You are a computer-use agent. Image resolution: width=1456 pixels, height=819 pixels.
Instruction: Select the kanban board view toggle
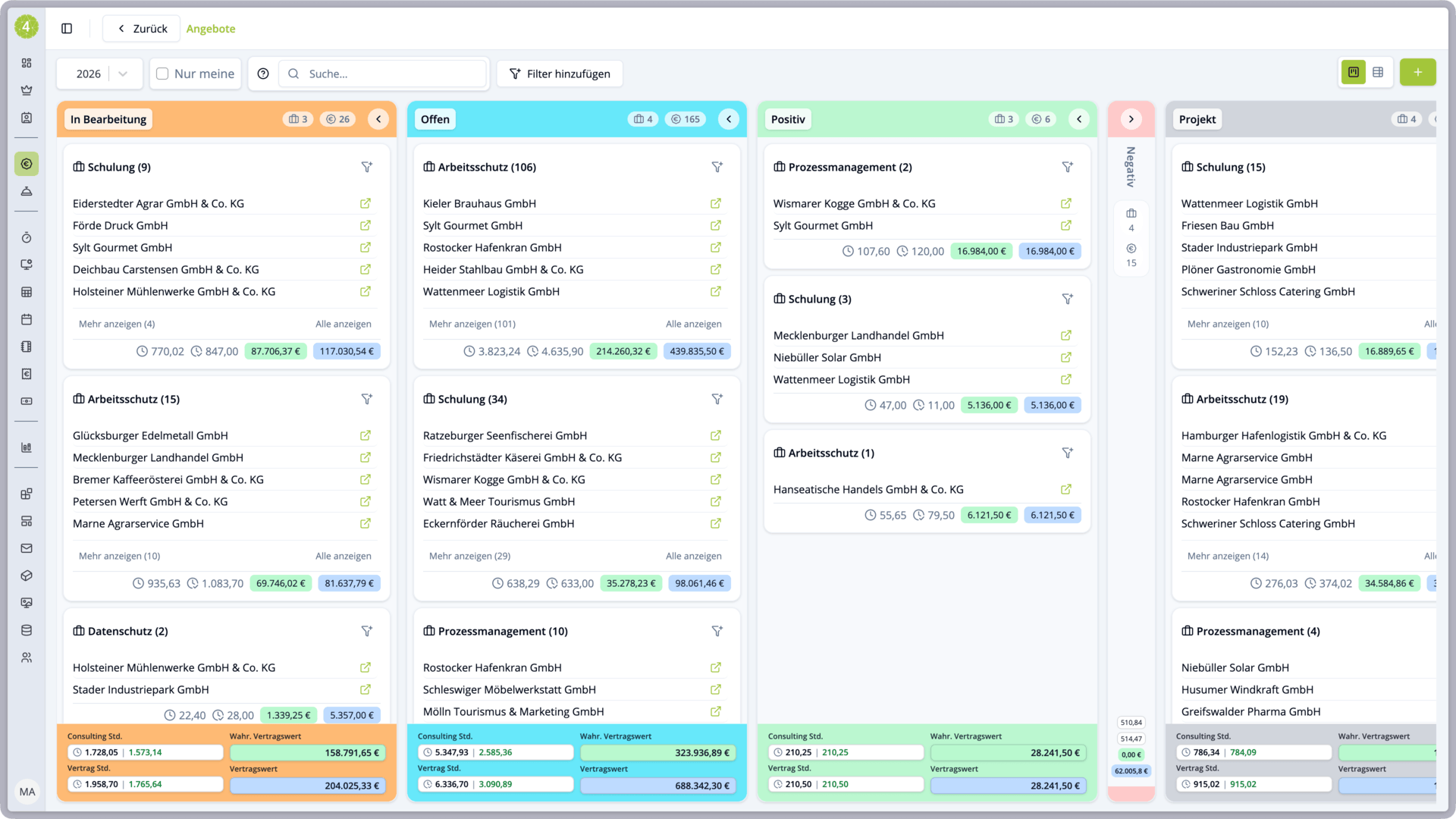[1353, 72]
